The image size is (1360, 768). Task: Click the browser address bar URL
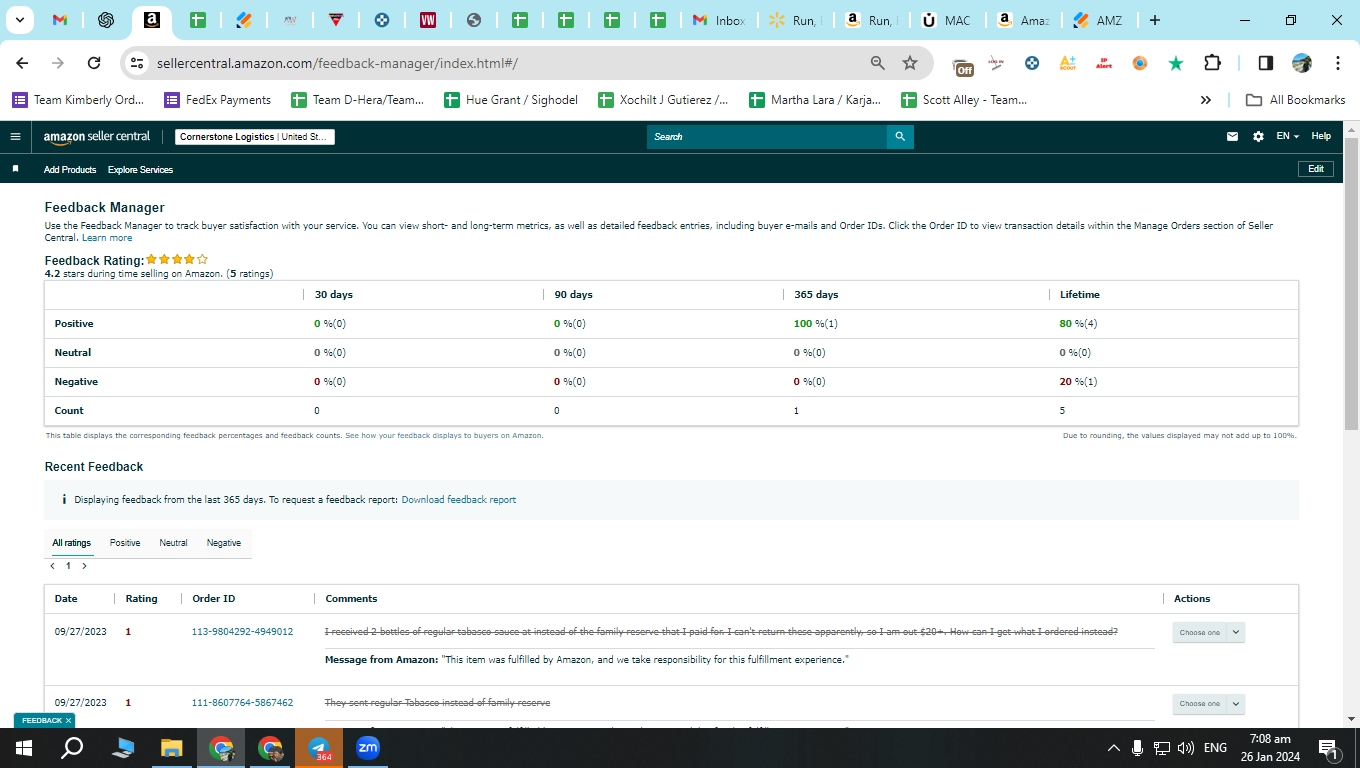click(x=337, y=63)
